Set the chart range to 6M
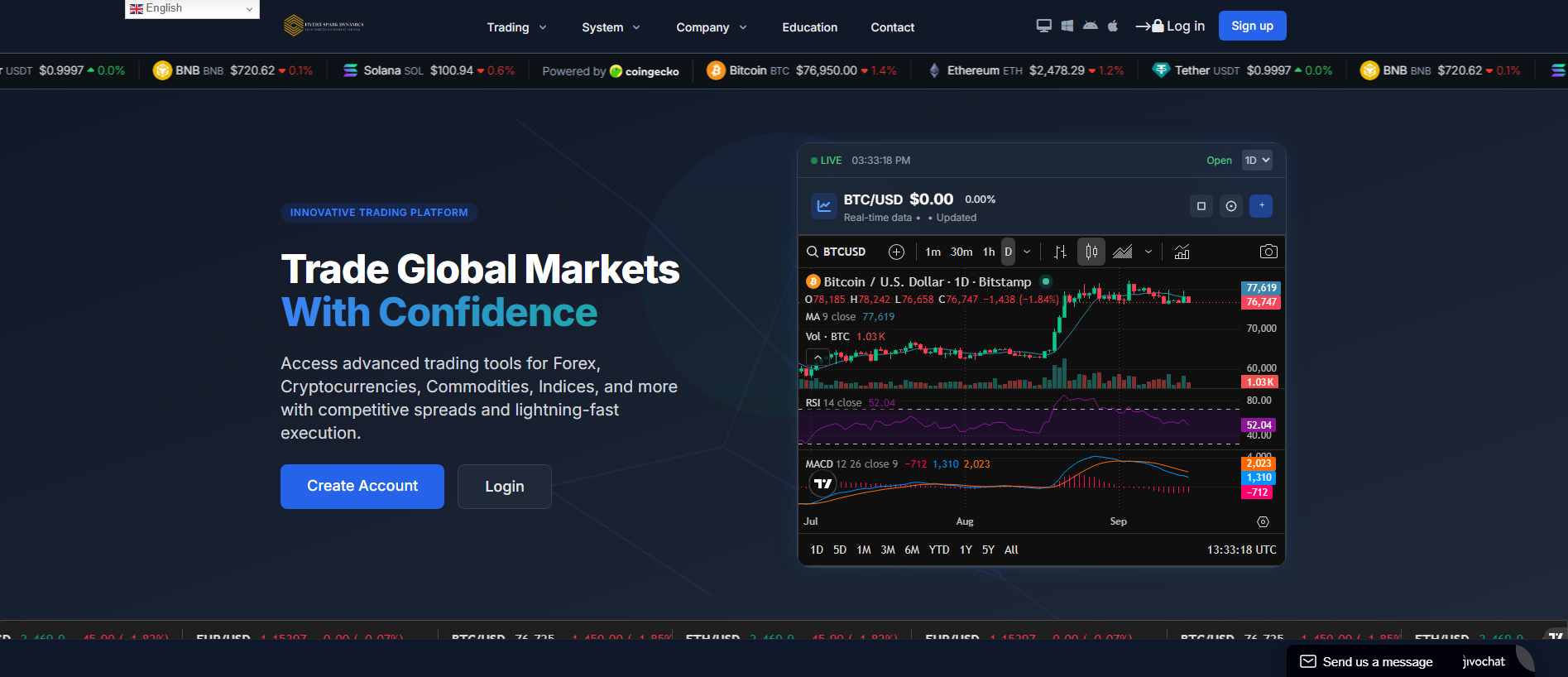 (912, 550)
